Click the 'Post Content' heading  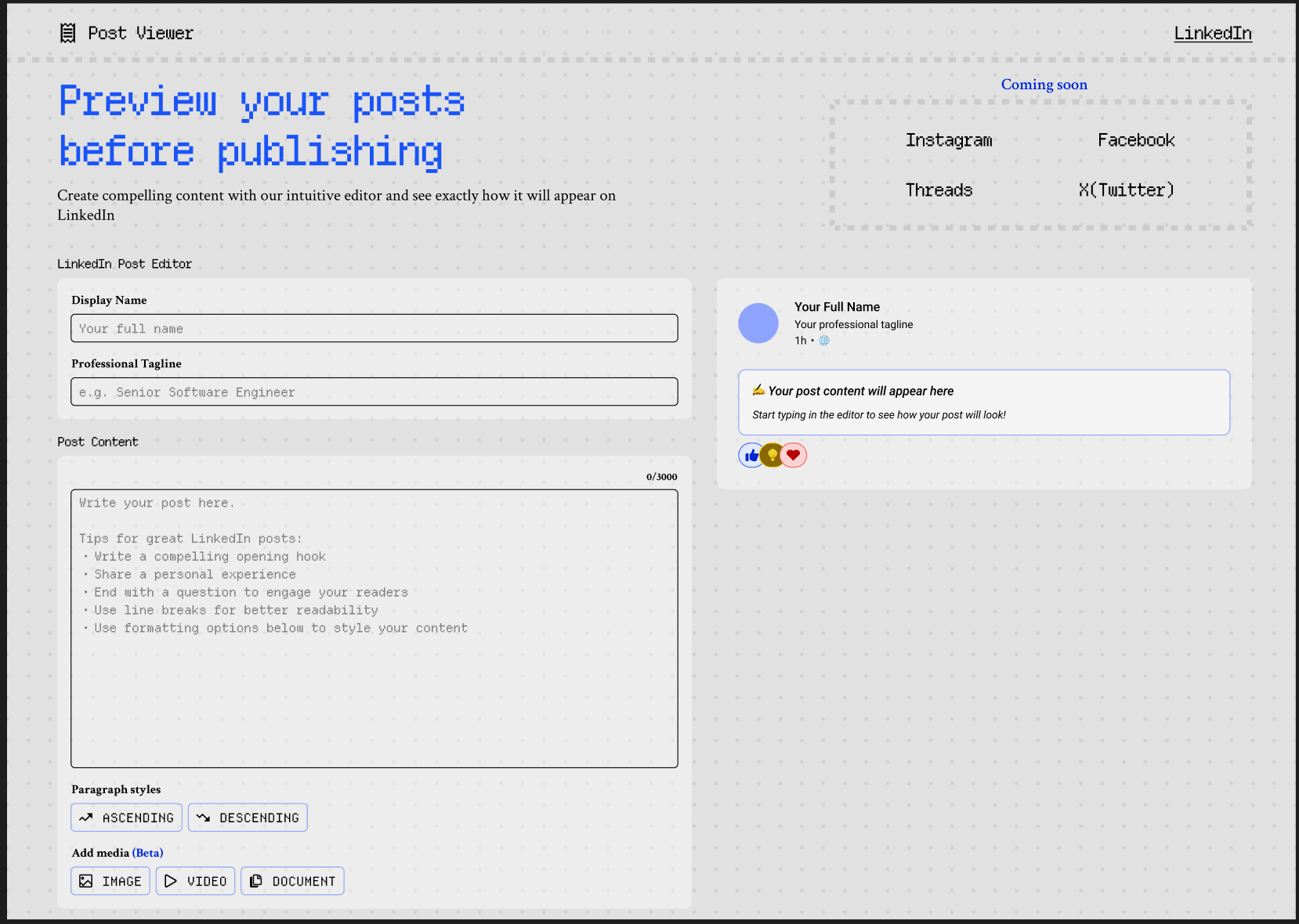pos(98,442)
